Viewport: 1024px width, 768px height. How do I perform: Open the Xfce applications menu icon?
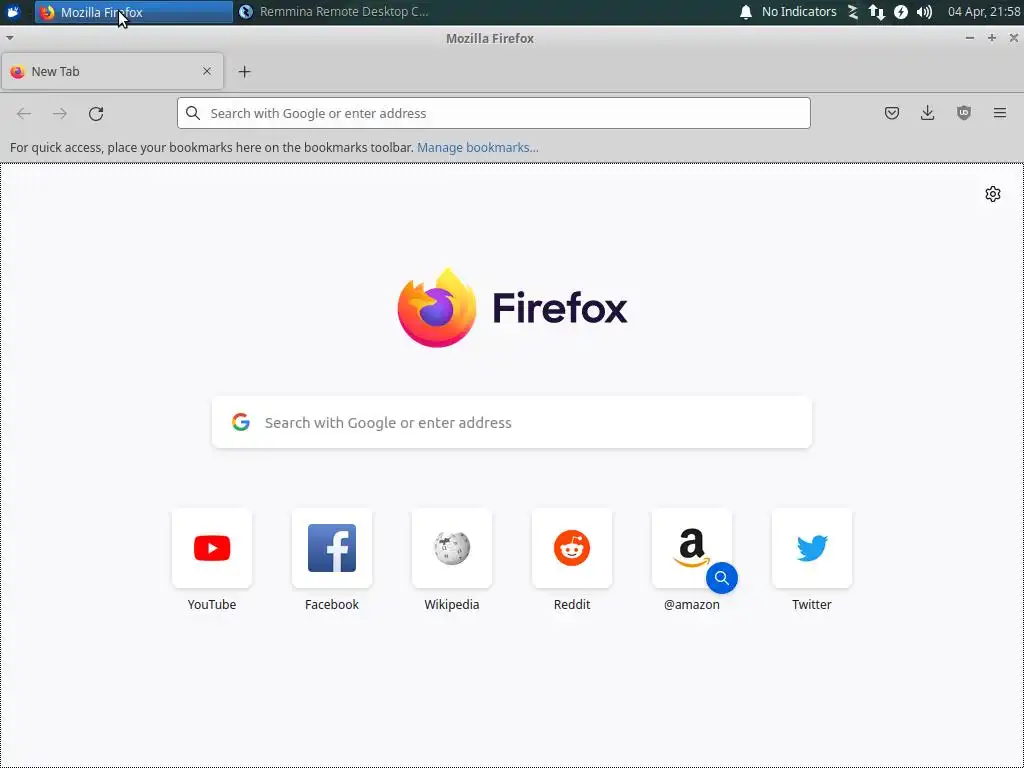coord(14,12)
